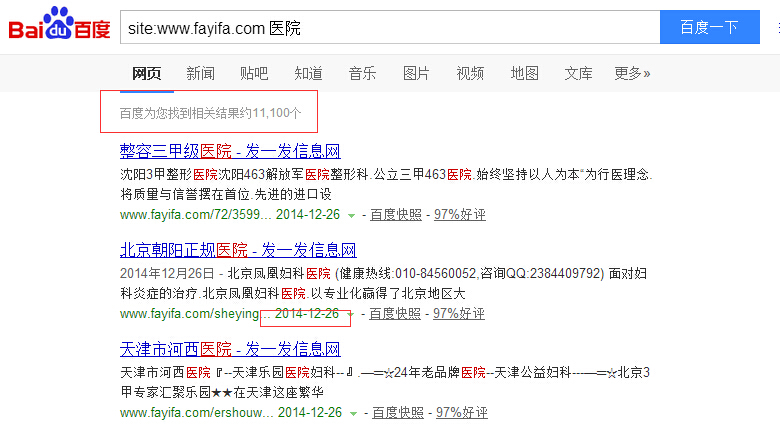
Task: Switch to the 文库 tab
Action: coord(578,74)
